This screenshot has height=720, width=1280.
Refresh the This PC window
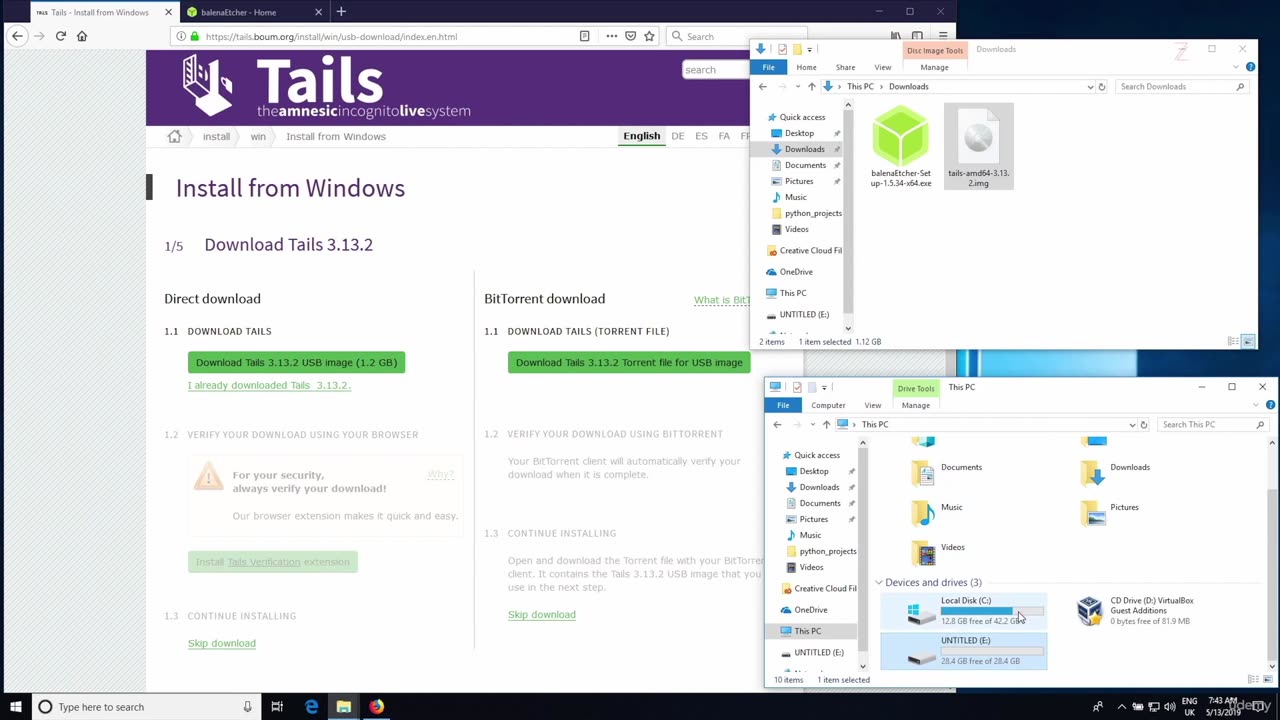pyautogui.click(x=1143, y=424)
